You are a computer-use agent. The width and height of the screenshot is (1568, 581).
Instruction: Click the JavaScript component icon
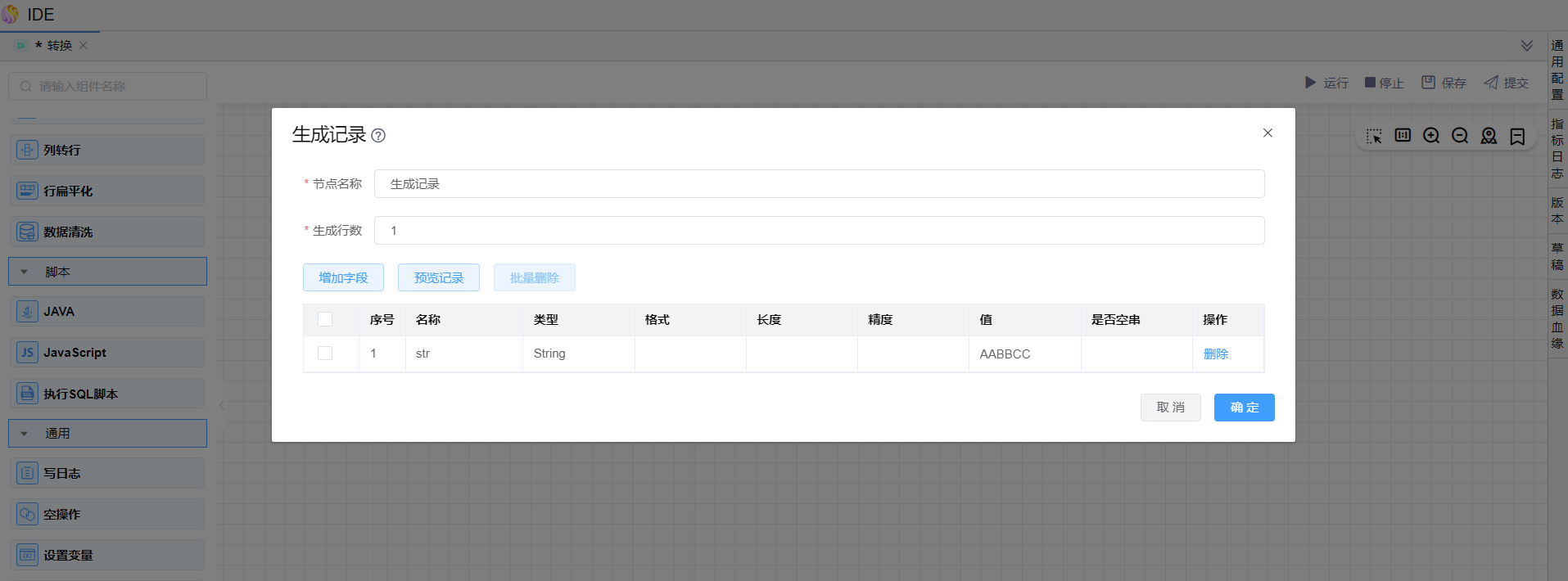tap(27, 353)
